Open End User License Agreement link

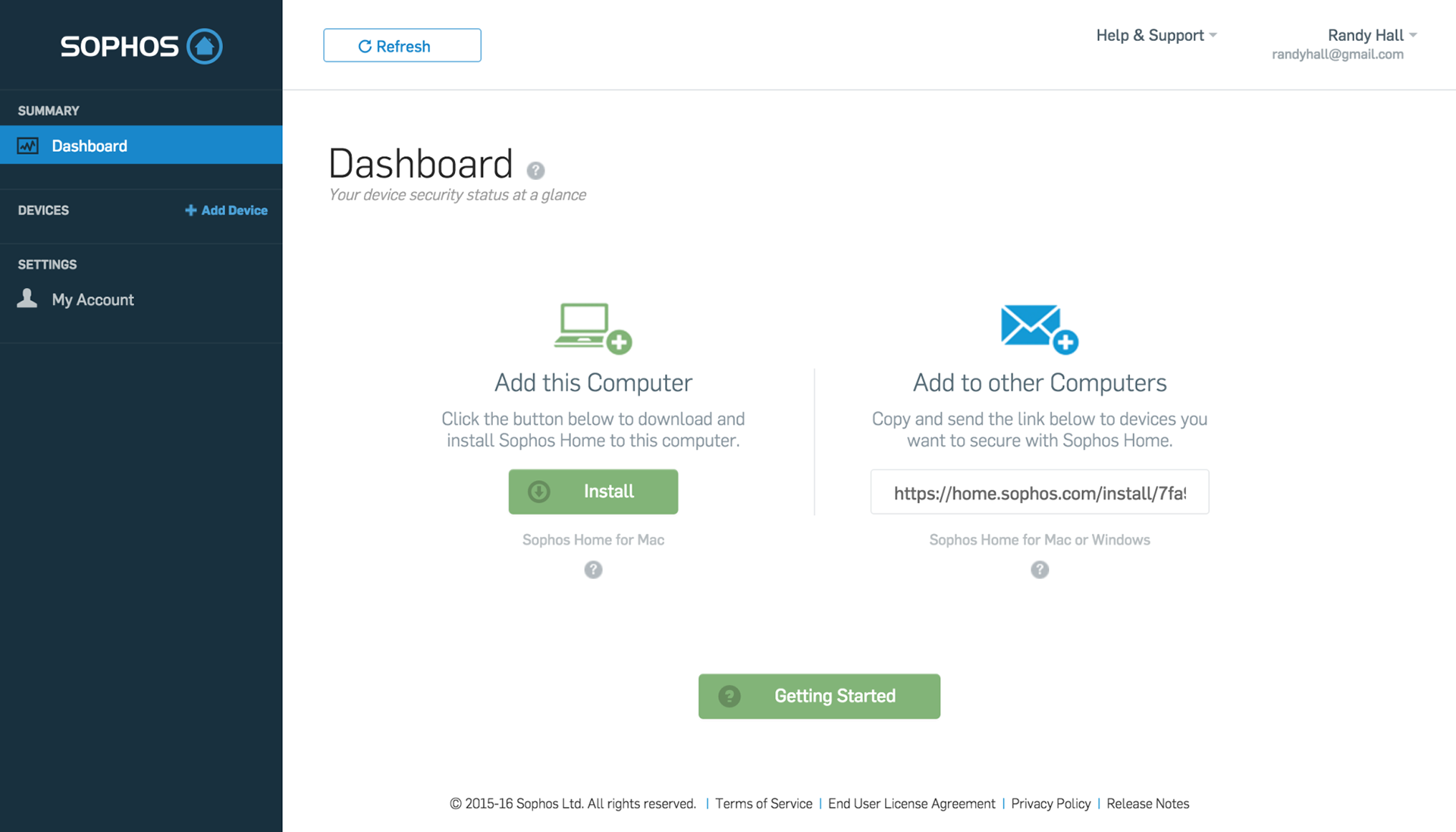[912, 803]
